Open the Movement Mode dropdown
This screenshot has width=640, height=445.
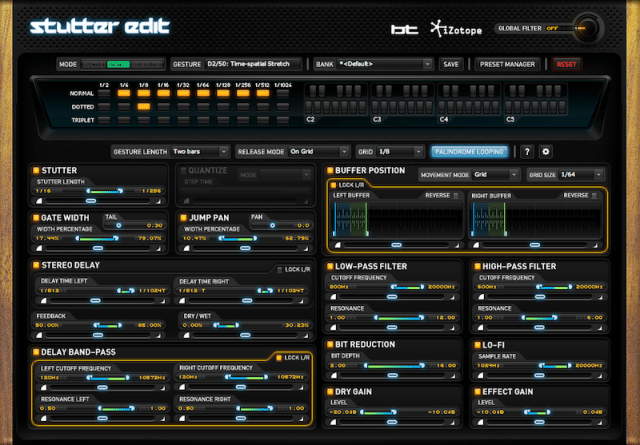pyautogui.click(x=495, y=175)
